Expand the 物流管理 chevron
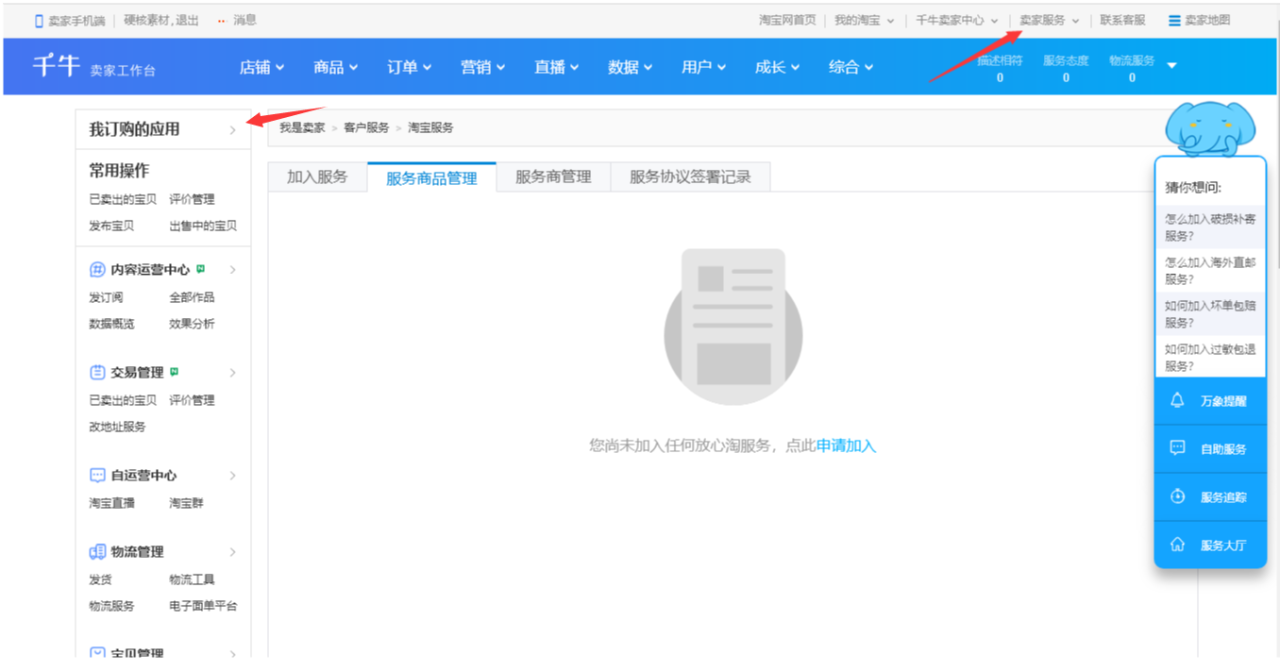 [232, 552]
